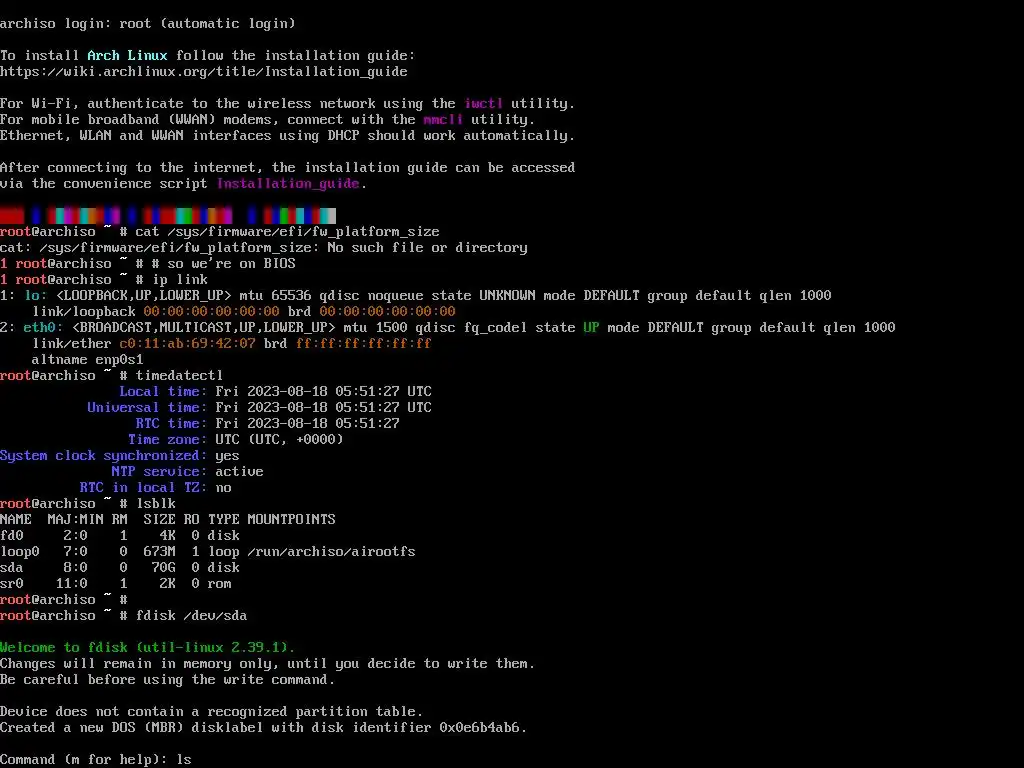1024x768 pixels.
Task: Select the 'Arch Linux' highlighted text
Action: tap(127, 56)
